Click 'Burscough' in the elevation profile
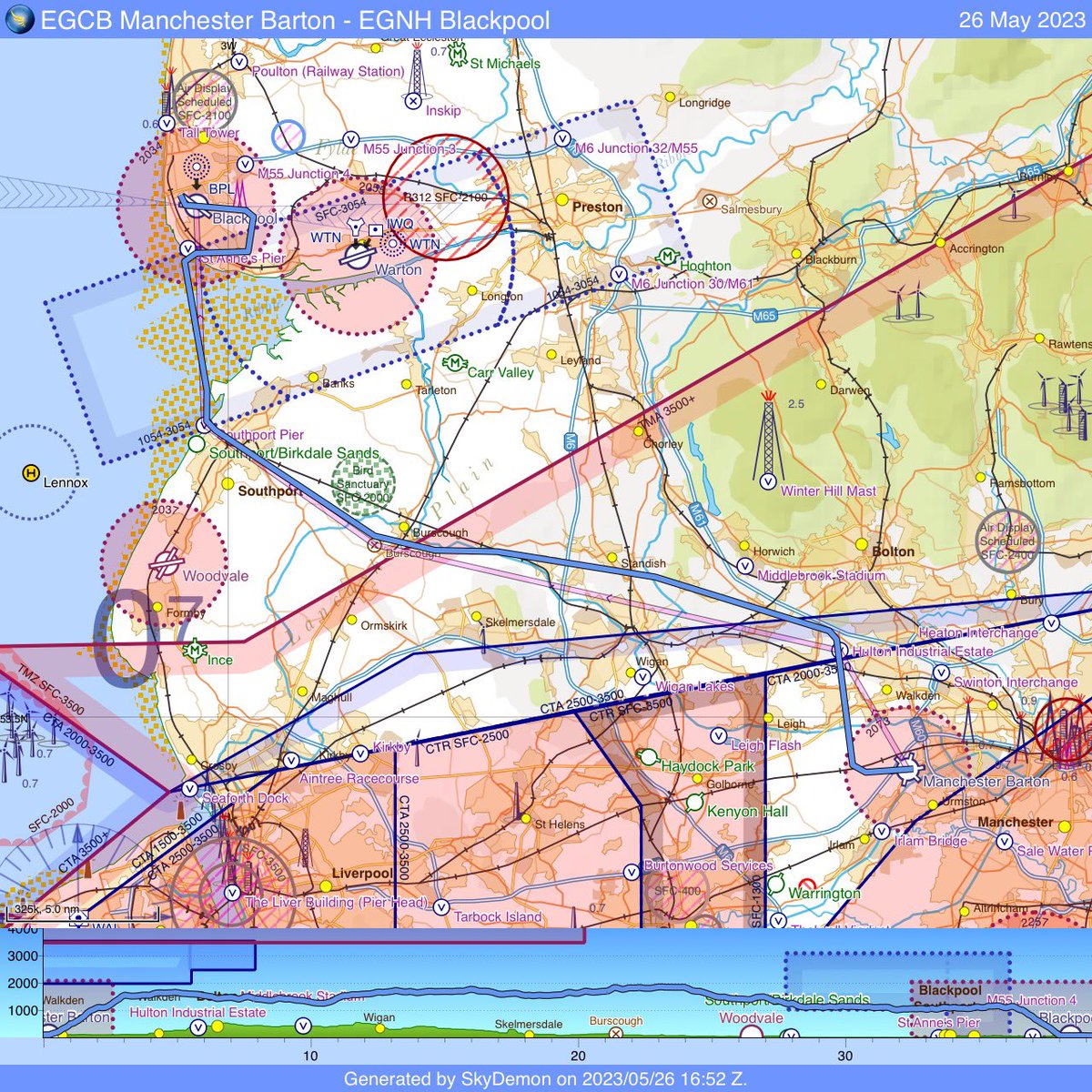1092x1092 pixels. (x=616, y=1021)
